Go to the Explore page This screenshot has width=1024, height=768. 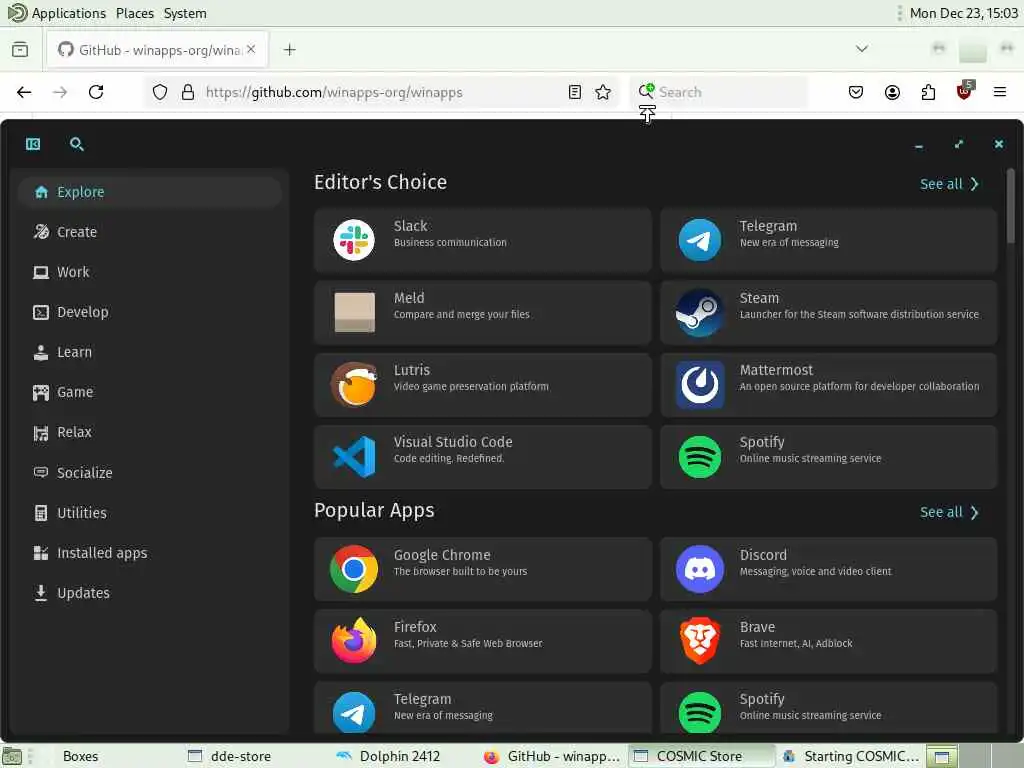[150, 192]
